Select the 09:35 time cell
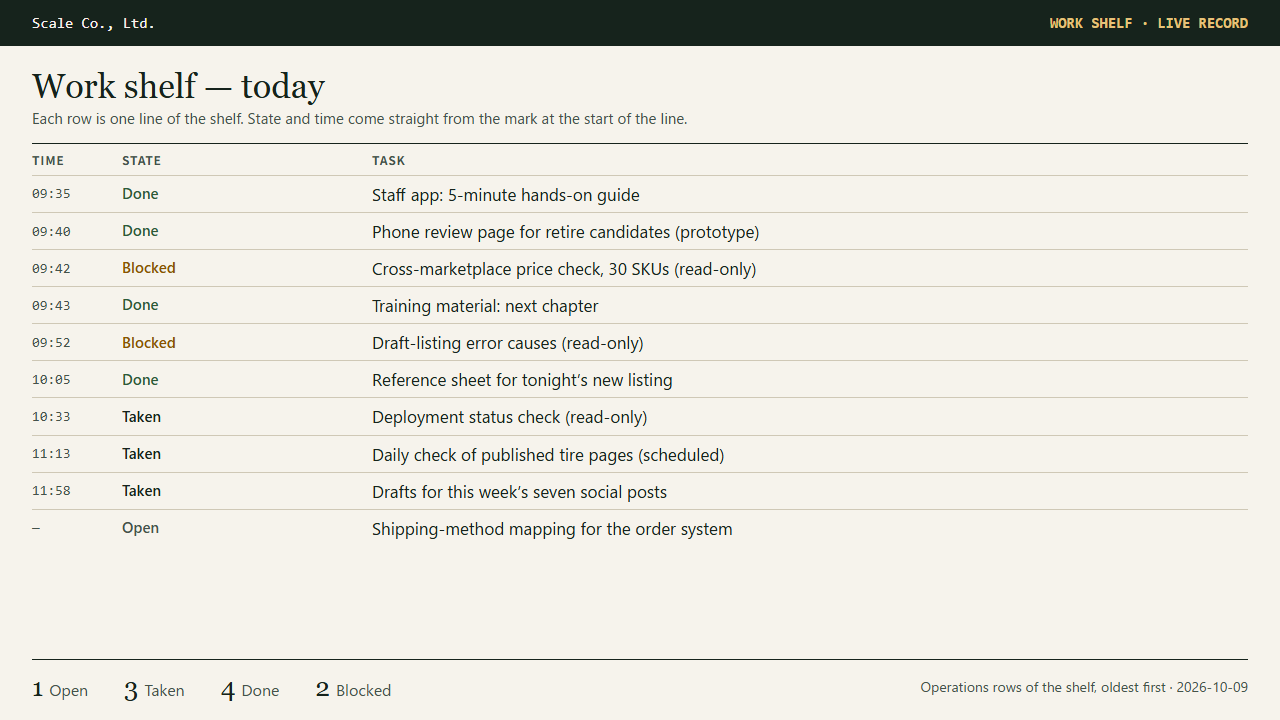Image resolution: width=1280 pixels, height=720 pixels. click(x=51, y=194)
